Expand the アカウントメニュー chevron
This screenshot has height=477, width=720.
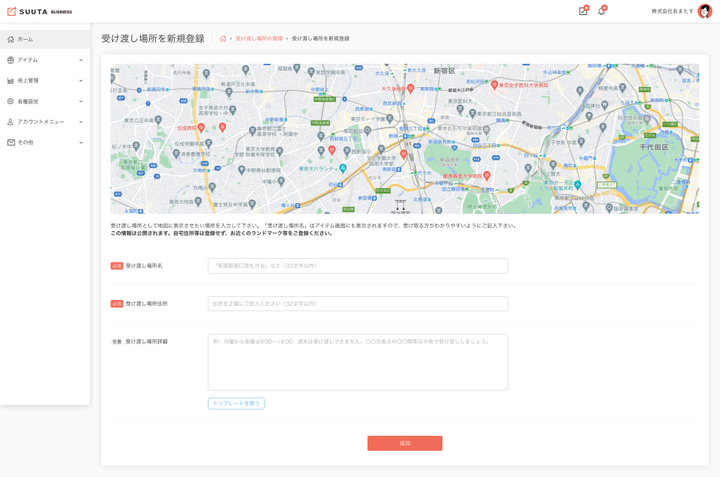click(81, 122)
